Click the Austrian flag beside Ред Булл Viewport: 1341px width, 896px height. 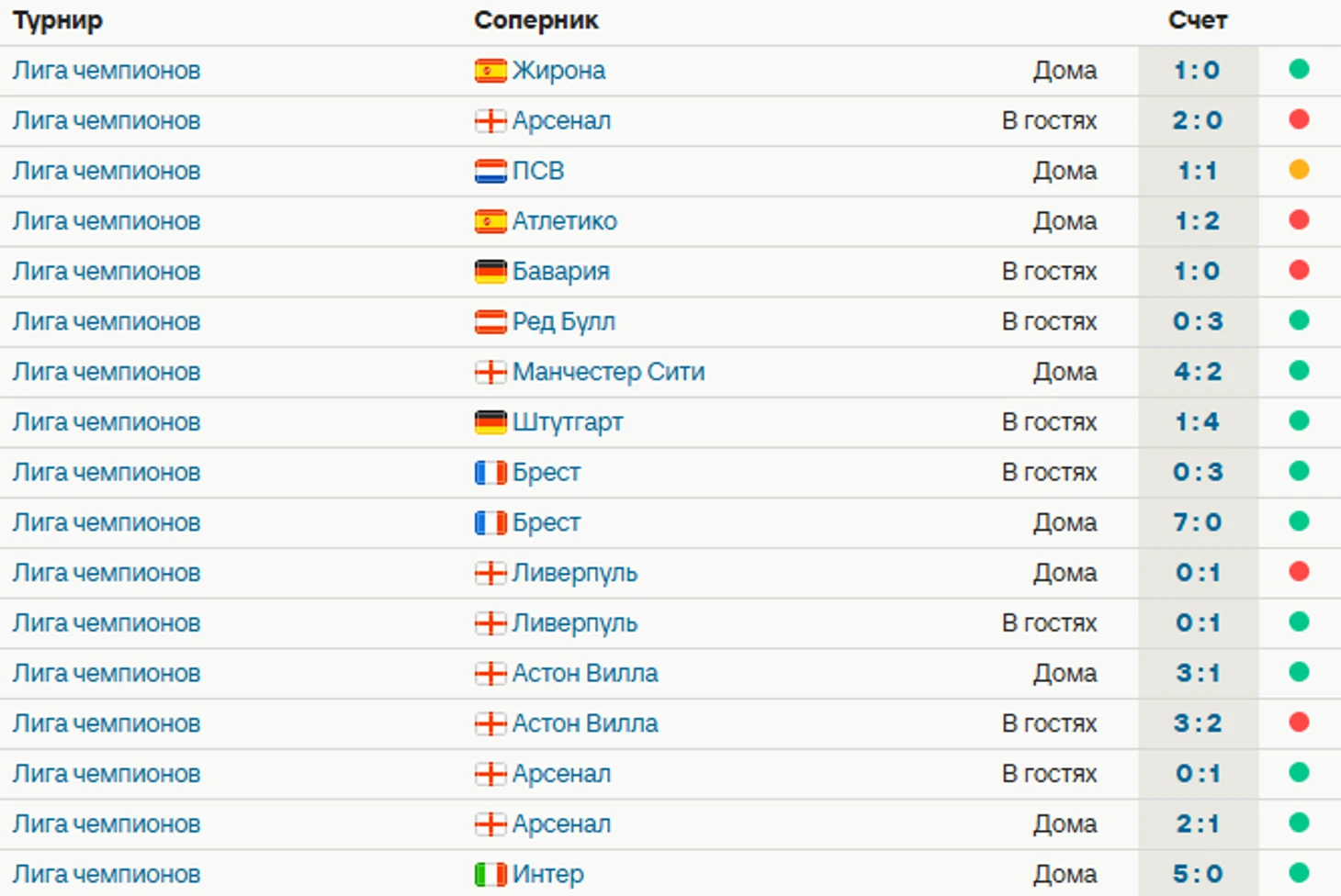pos(490,322)
